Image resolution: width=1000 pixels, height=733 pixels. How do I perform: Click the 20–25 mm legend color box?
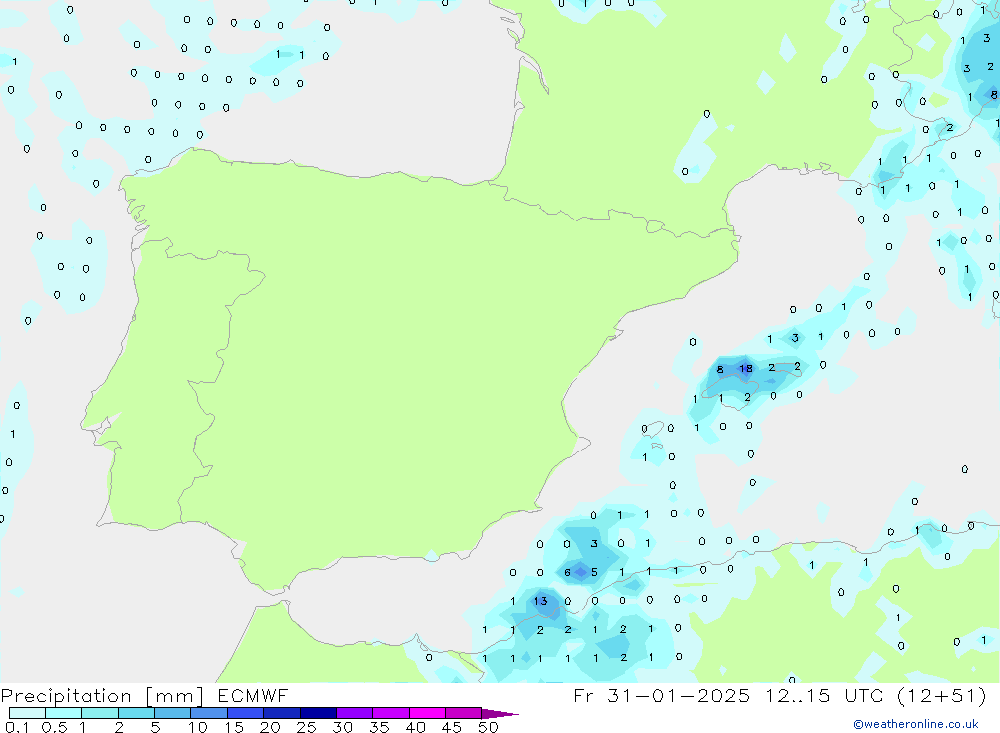point(282,713)
